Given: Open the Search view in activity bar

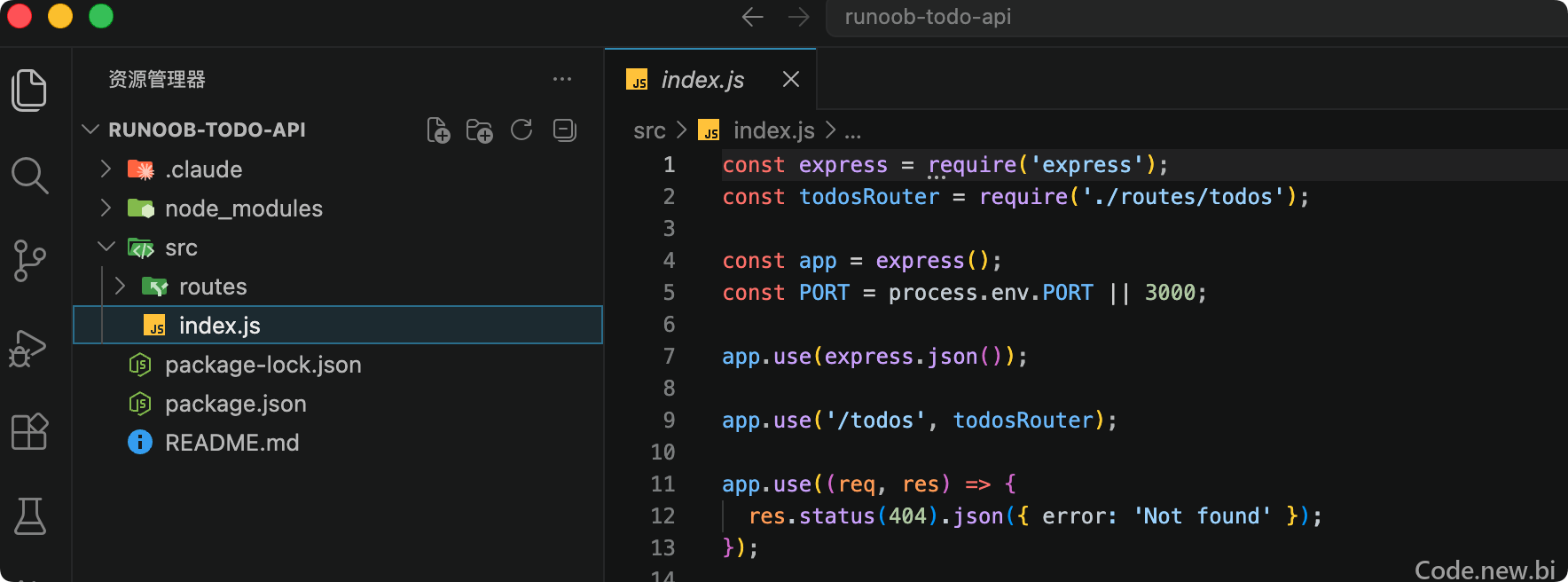Looking at the screenshot, I should (x=29, y=176).
